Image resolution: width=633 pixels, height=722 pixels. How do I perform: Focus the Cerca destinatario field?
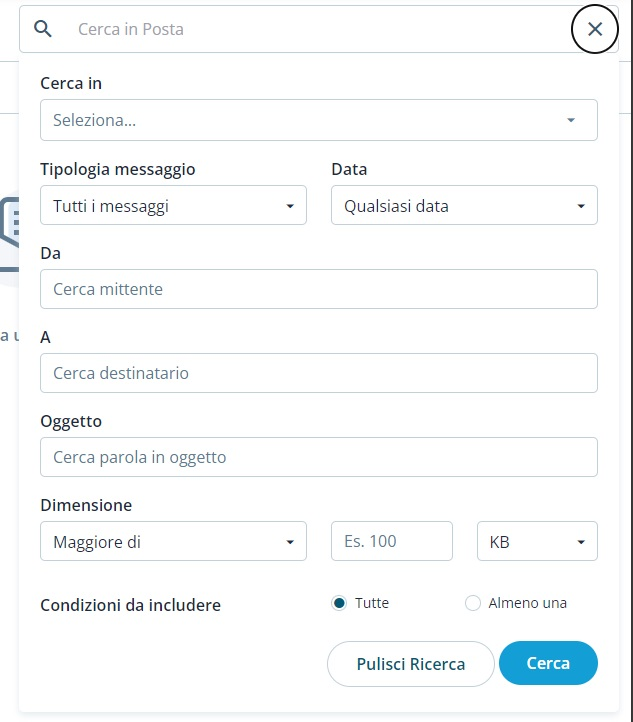pos(318,373)
